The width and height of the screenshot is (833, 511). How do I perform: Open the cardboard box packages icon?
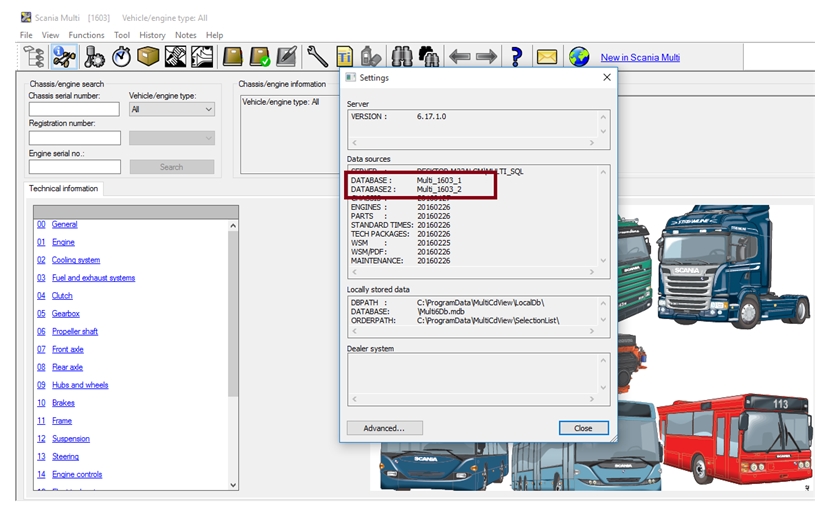tap(148, 56)
